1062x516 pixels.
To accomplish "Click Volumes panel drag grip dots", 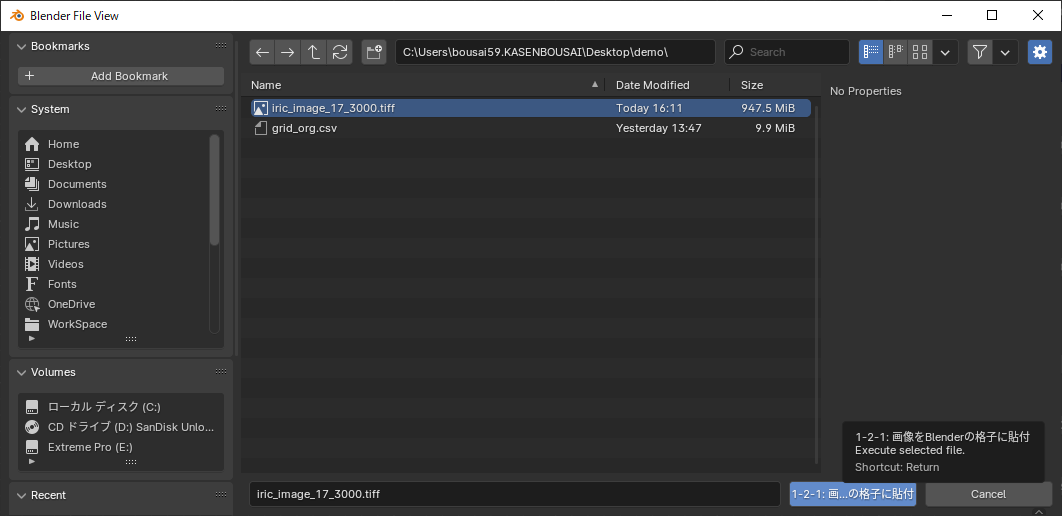I will (x=221, y=372).
